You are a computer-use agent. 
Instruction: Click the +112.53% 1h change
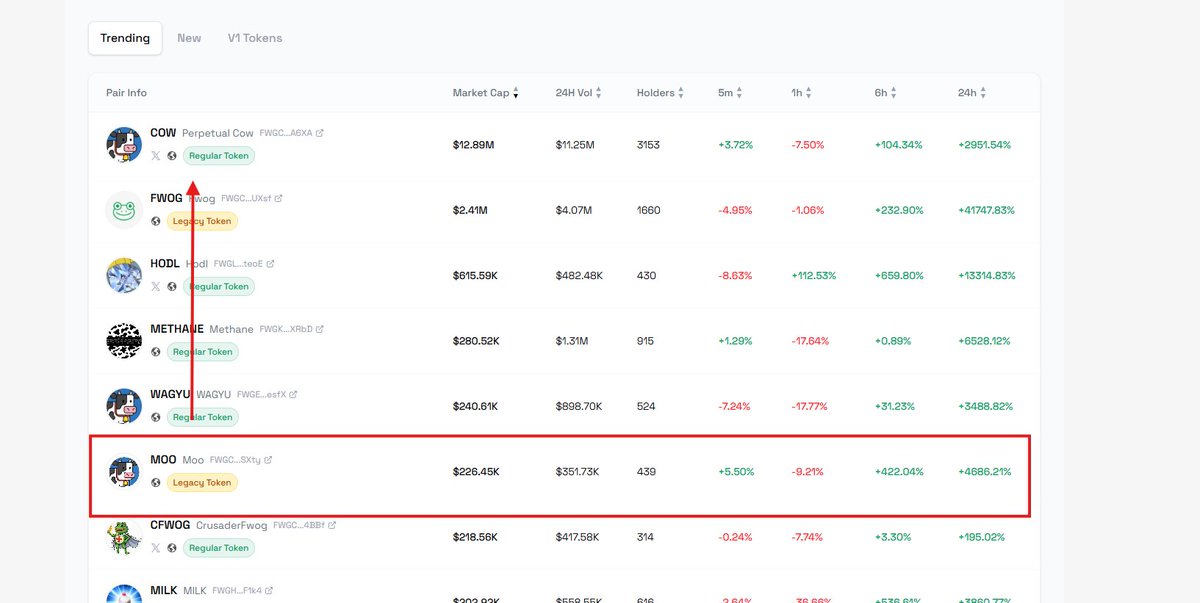[814, 276]
